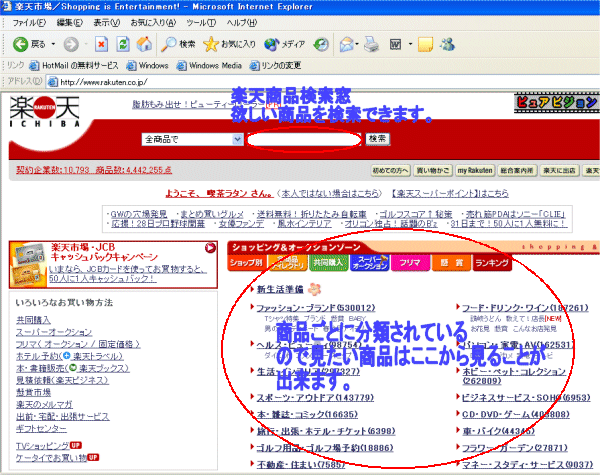Refresh the page using the green arrows icon
The height and width of the screenshot is (475, 600).
tap(123, 44)
